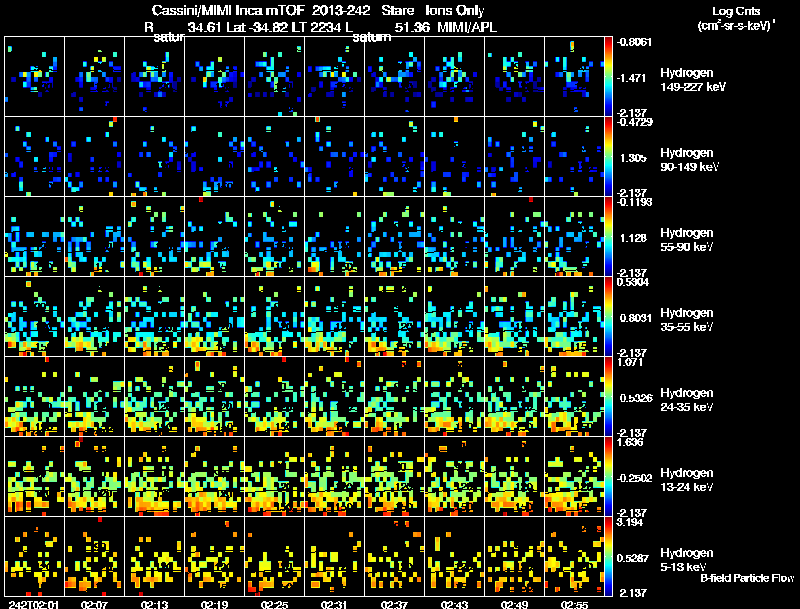
Task: Click the 02:25 time axis label
Action: coord(274,604)
